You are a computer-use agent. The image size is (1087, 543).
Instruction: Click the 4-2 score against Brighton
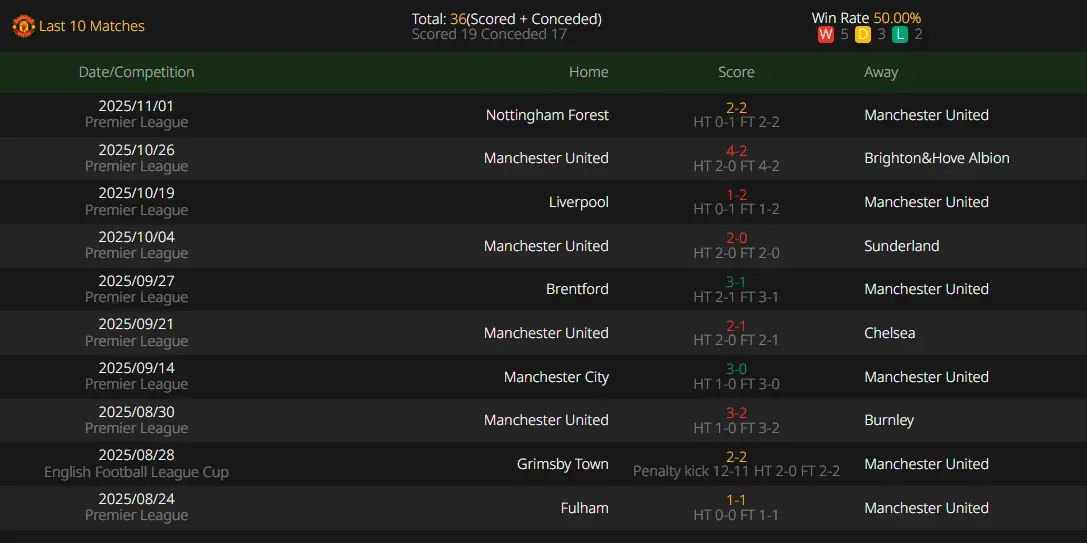(x=736, y=151)
